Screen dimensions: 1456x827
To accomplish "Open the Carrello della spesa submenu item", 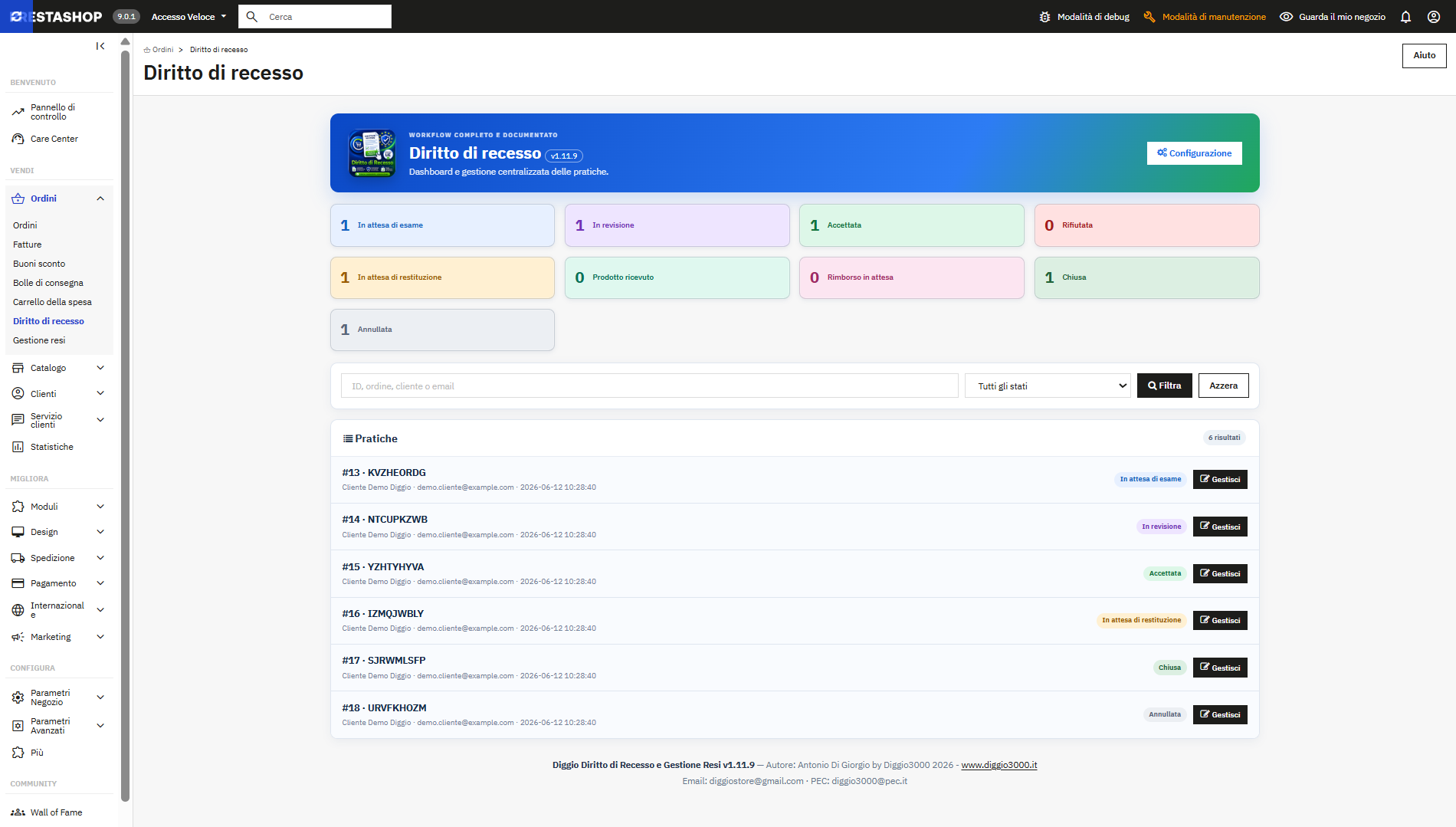I will (52, 302).
